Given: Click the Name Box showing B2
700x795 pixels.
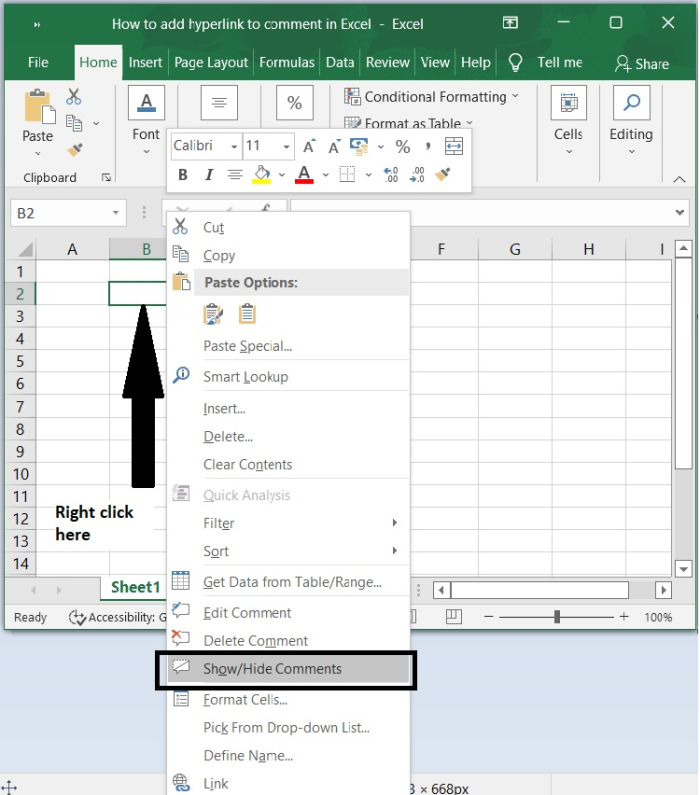Looking at the screenshot, I should [x=67, y=213].
